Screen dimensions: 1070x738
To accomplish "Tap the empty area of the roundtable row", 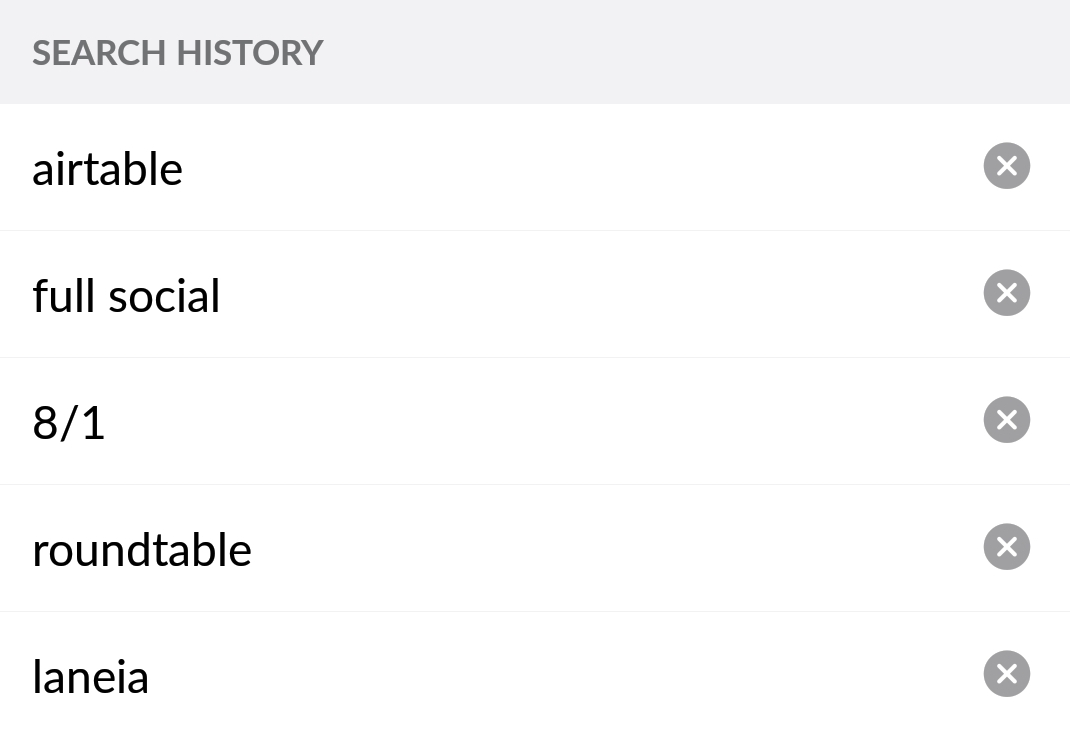I will tap(614, 548).
